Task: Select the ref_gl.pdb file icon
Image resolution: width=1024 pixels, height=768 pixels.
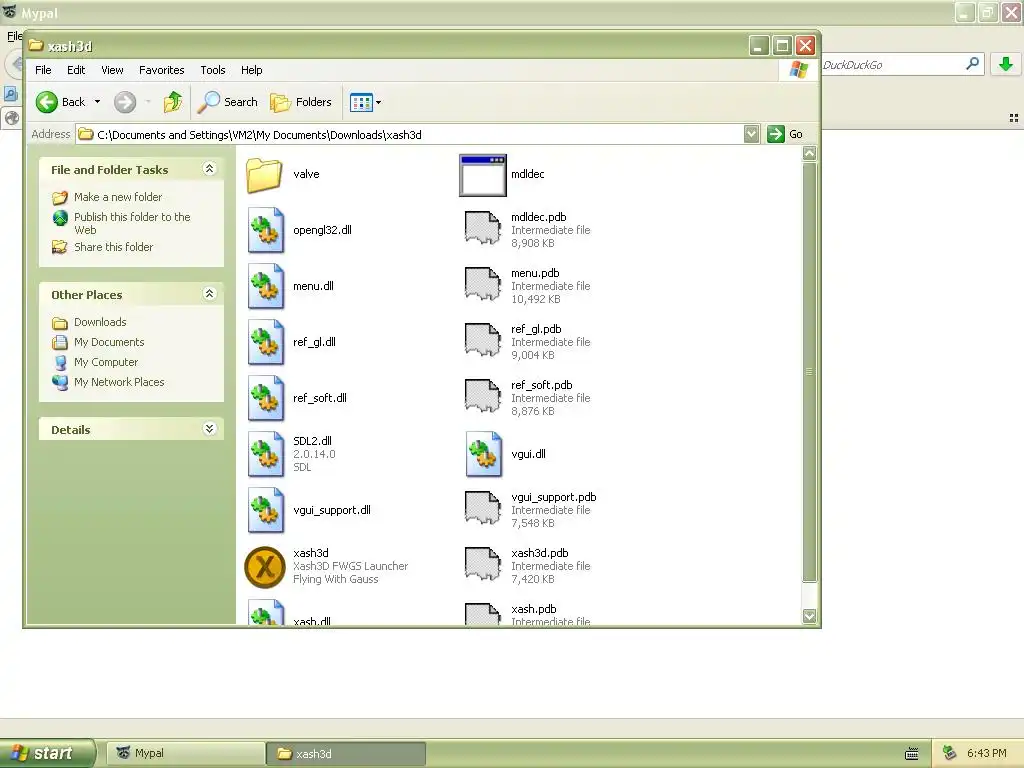Action: tap(483, 340)
